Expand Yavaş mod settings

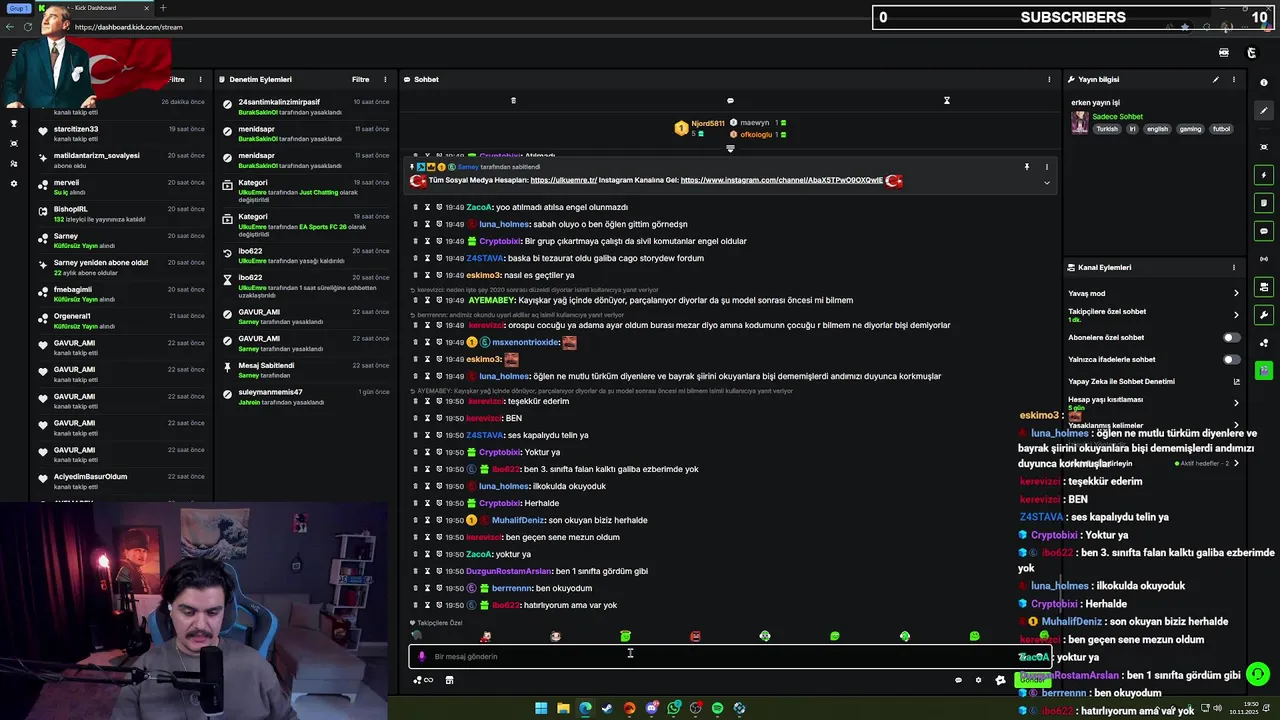pyautogui.click(x=1236, y=293)
